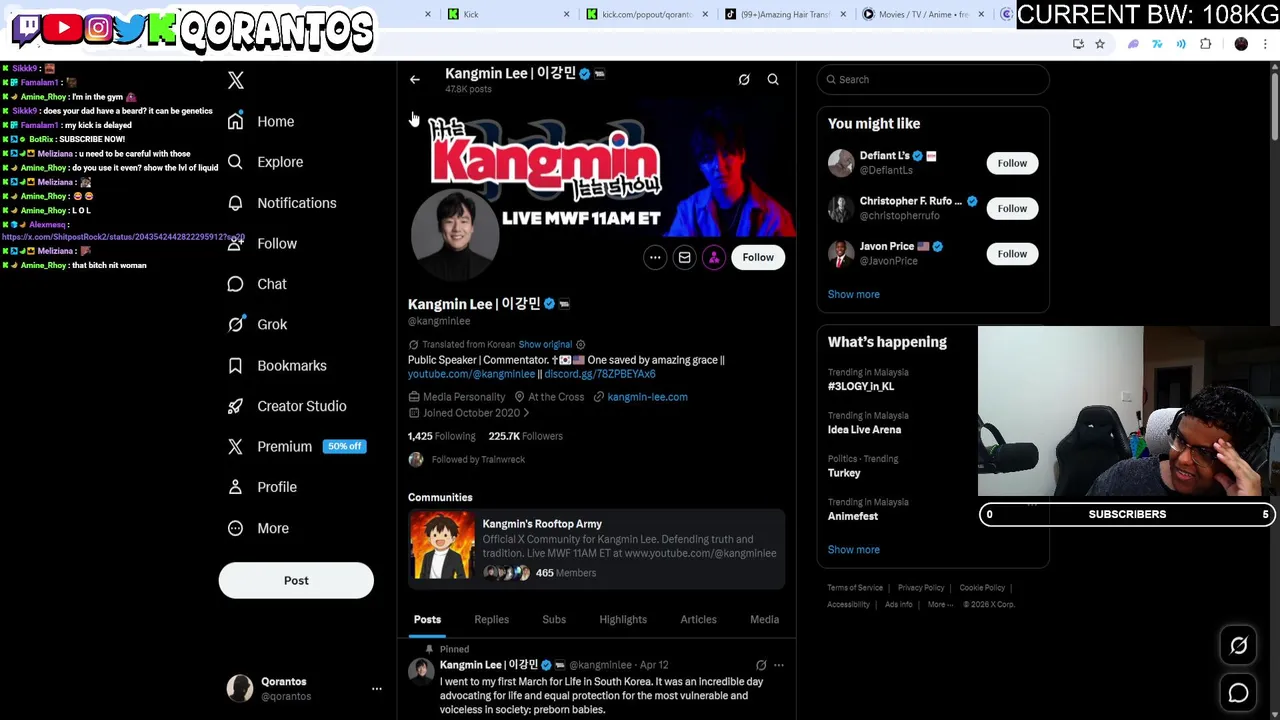
Task: Open the floating chat bubble button
Action: click(x=1238, y=693)
